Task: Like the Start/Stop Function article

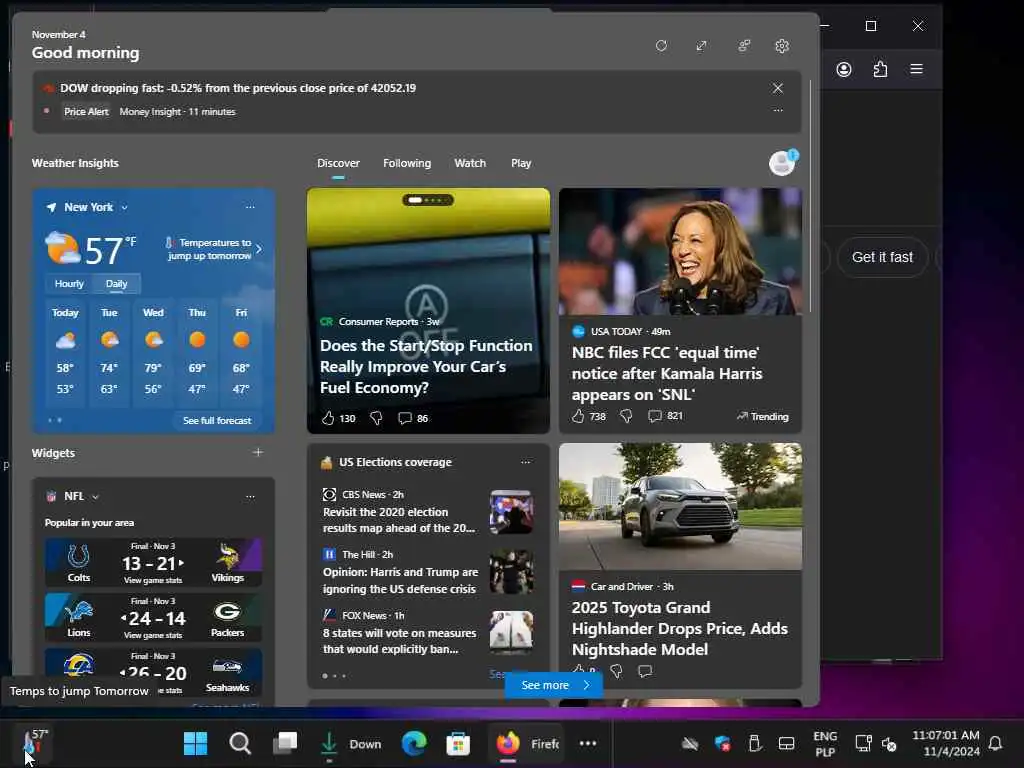Action: point(328,418)
